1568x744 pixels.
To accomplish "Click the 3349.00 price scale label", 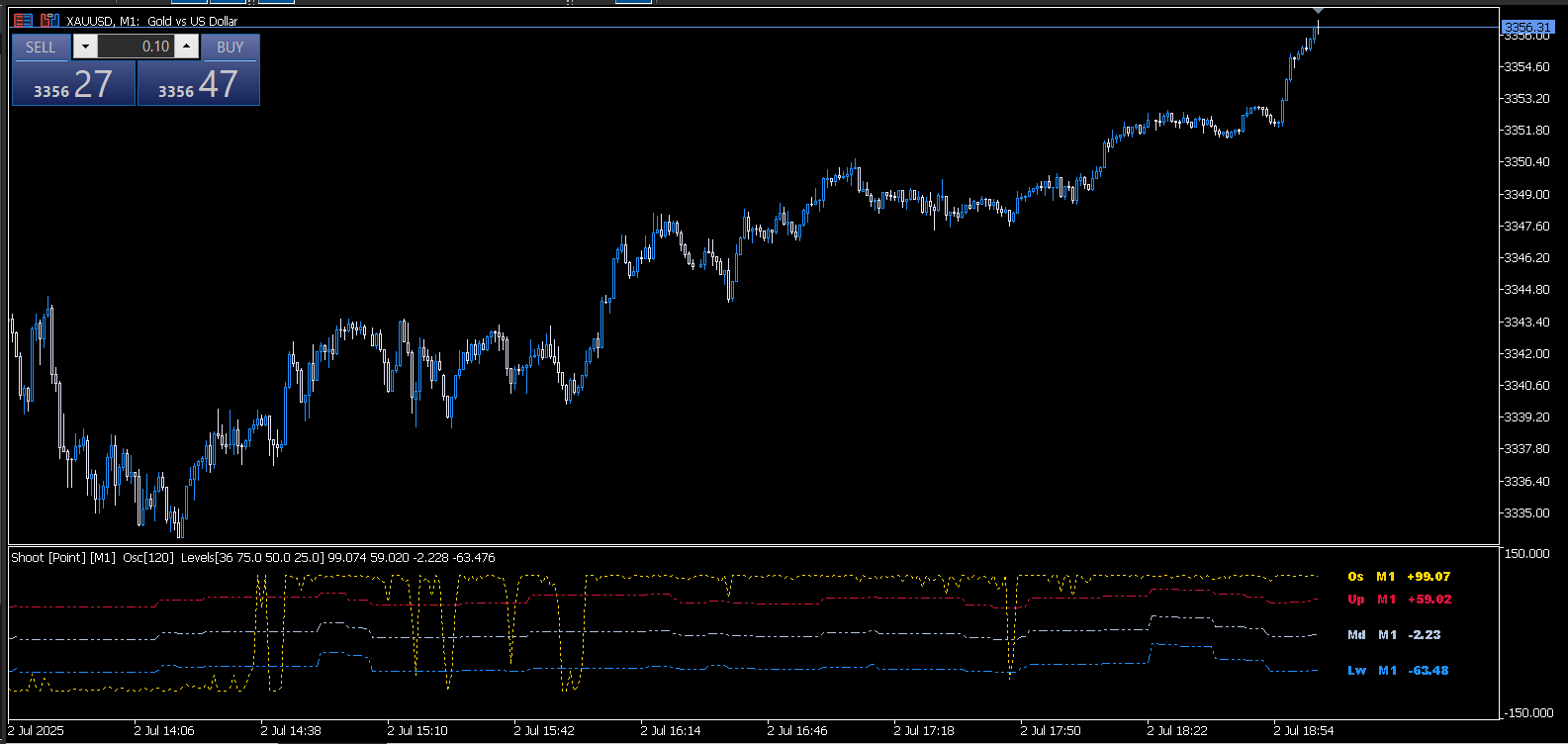I will tap(1527, 195).
